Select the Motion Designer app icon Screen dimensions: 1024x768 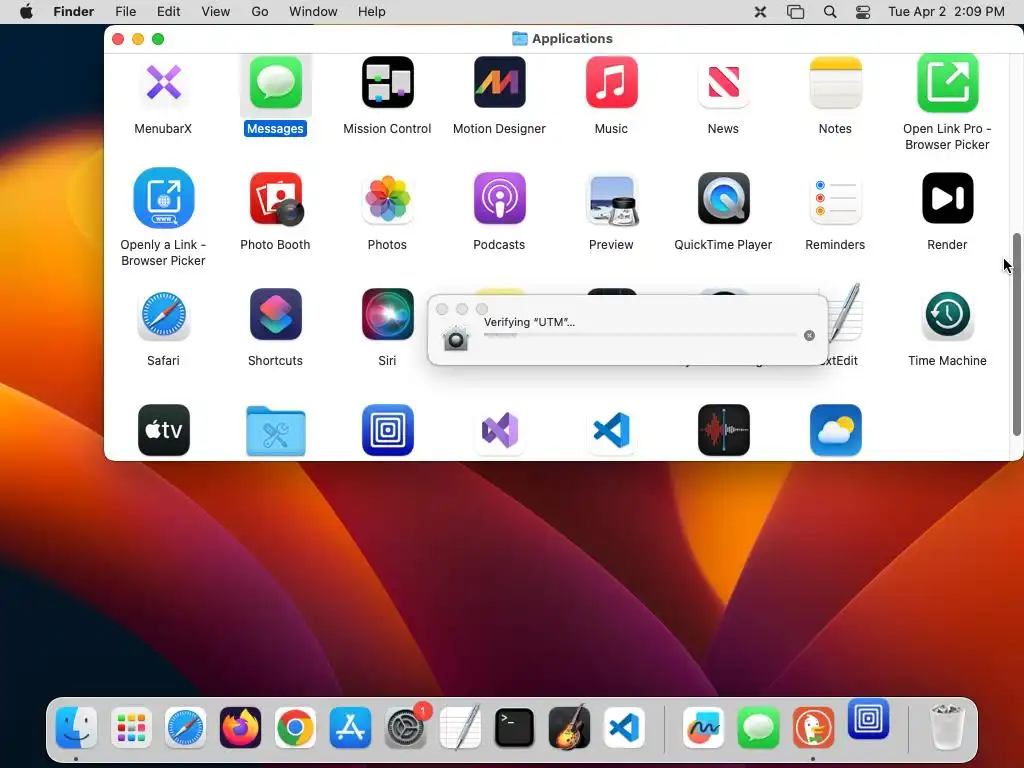click(500, 82)
